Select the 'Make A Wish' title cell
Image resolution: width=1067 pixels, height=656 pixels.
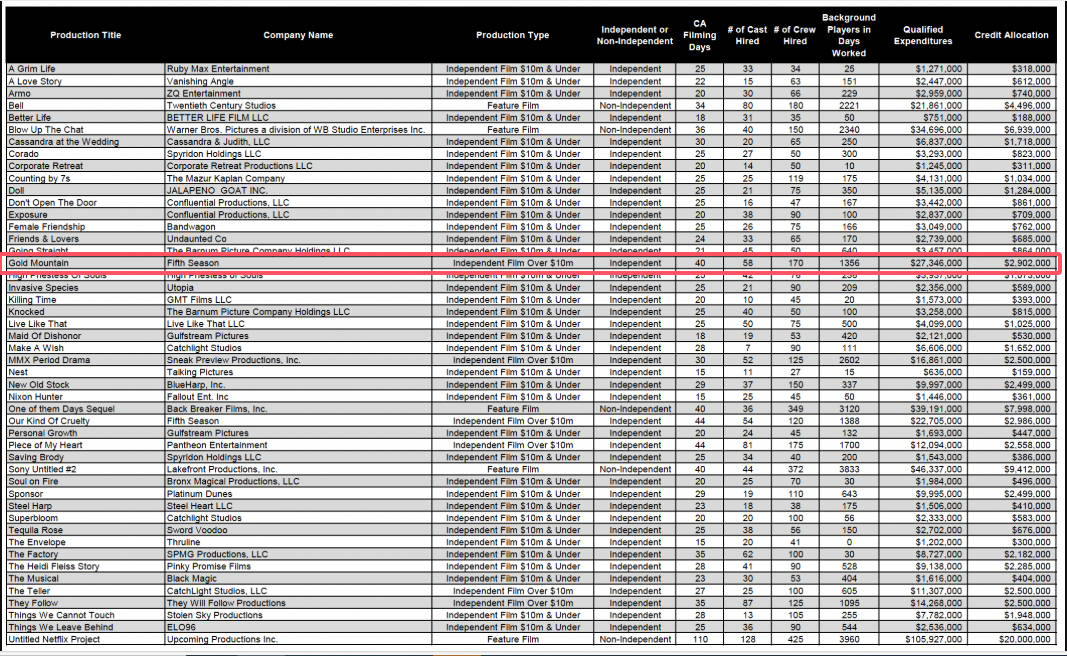[86, 348]
